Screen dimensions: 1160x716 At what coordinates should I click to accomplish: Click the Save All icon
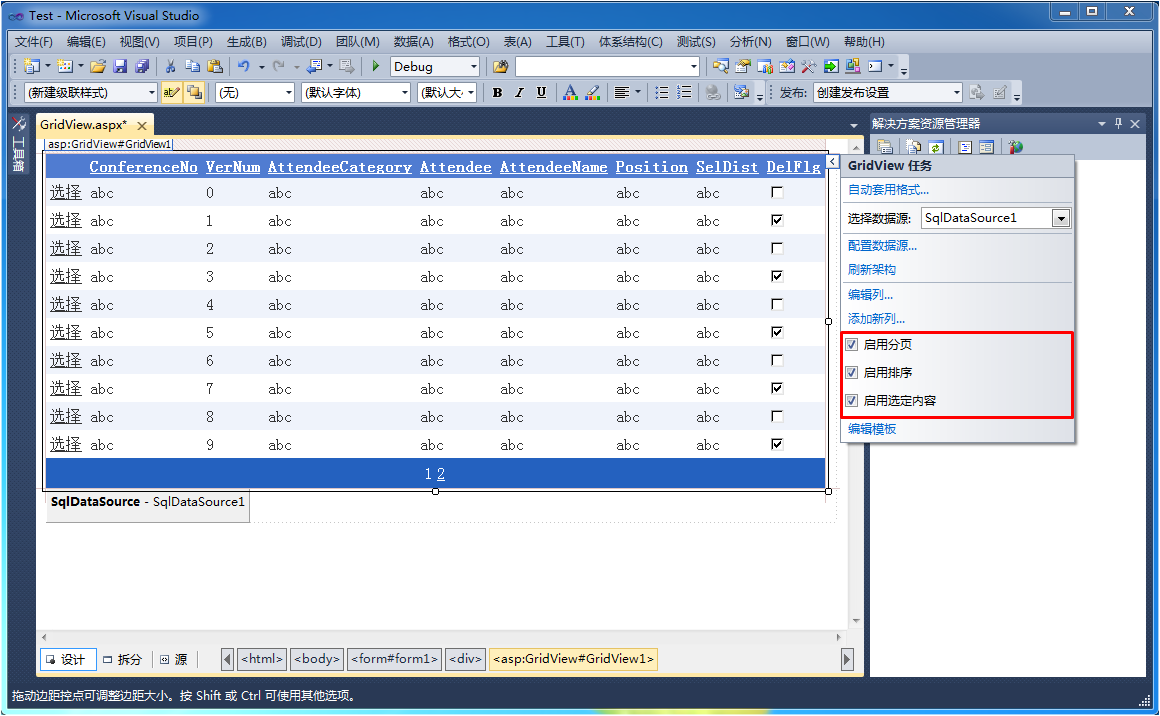click(x=142, y=67)
